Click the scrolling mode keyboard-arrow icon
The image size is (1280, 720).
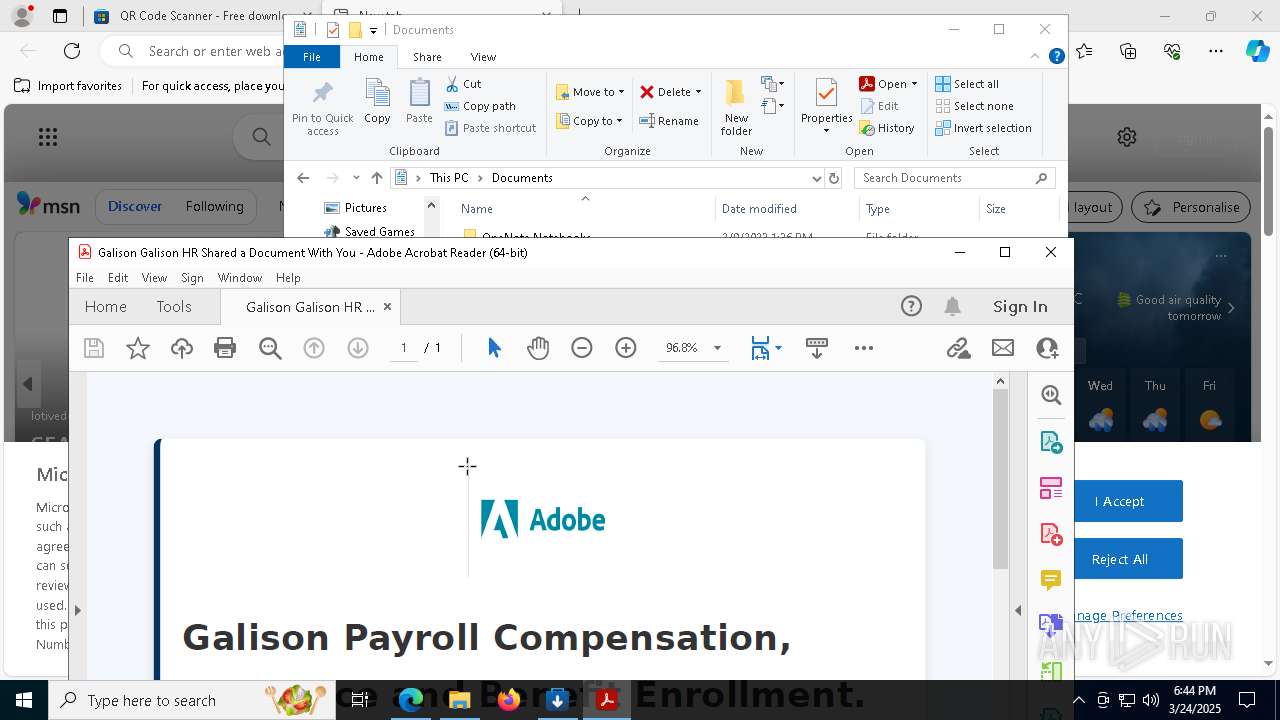[816, 348]
